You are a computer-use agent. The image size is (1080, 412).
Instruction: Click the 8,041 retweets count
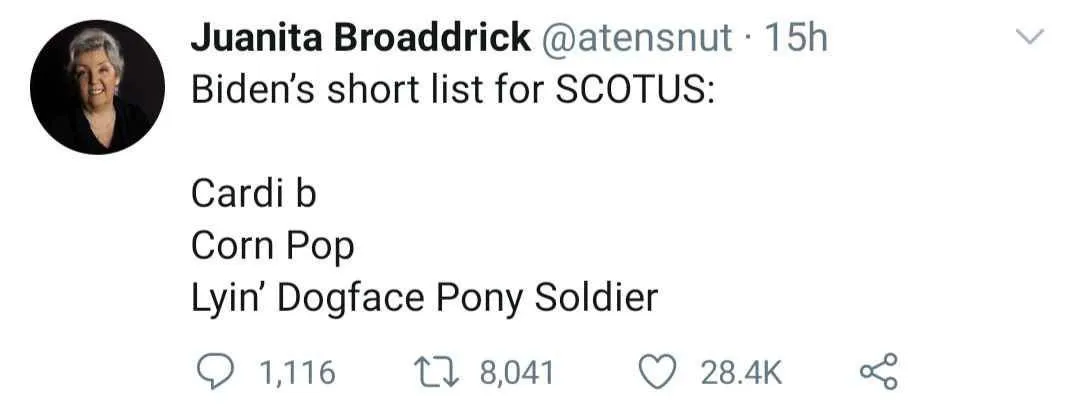coord(517,373)
